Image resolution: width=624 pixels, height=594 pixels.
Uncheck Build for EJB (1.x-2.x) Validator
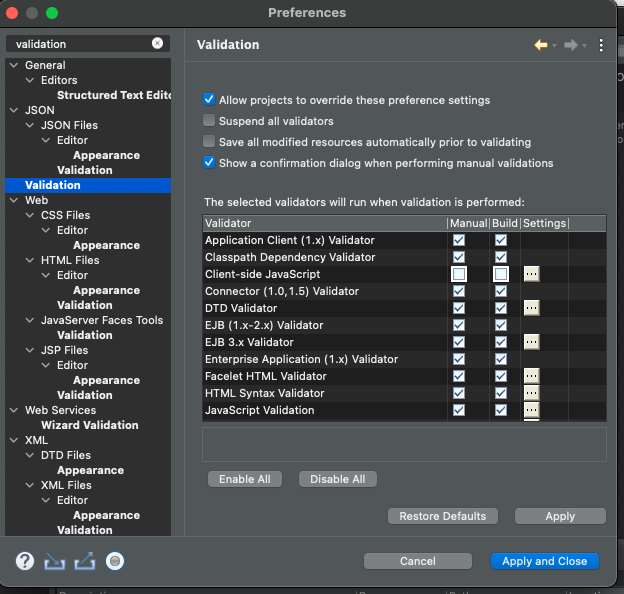501,325
